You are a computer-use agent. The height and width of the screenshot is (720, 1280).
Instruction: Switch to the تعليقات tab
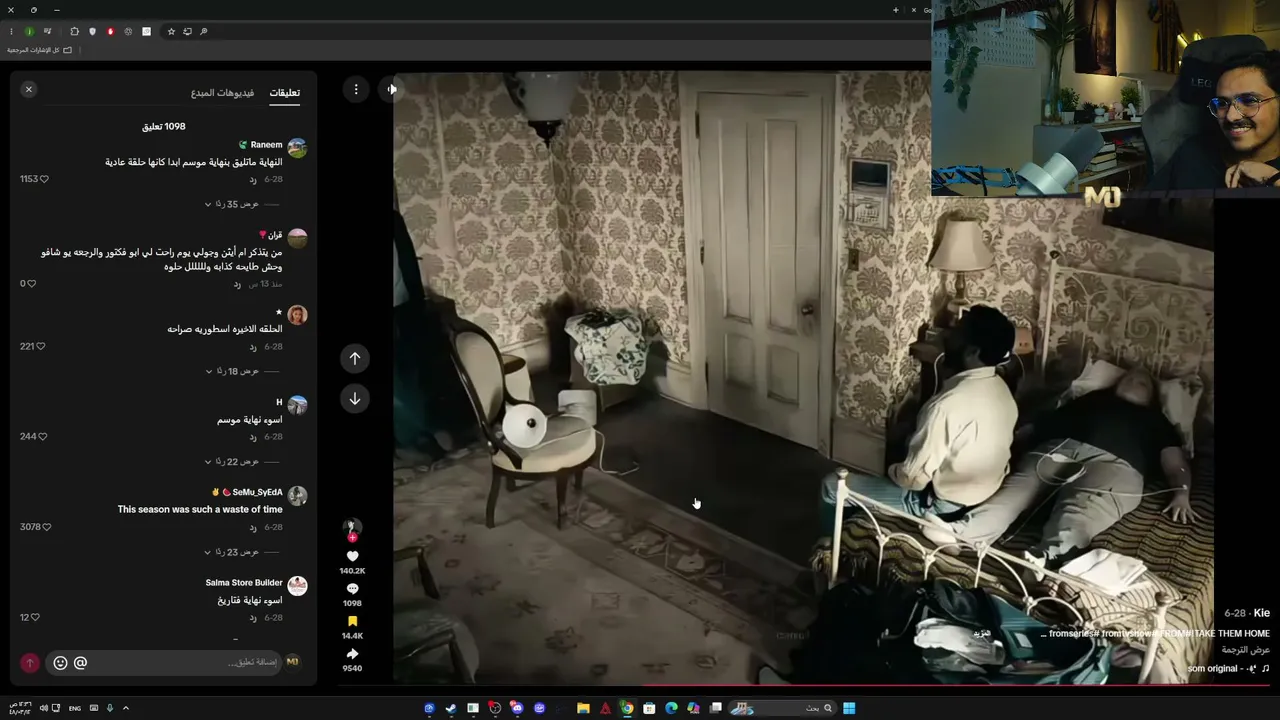285,93
